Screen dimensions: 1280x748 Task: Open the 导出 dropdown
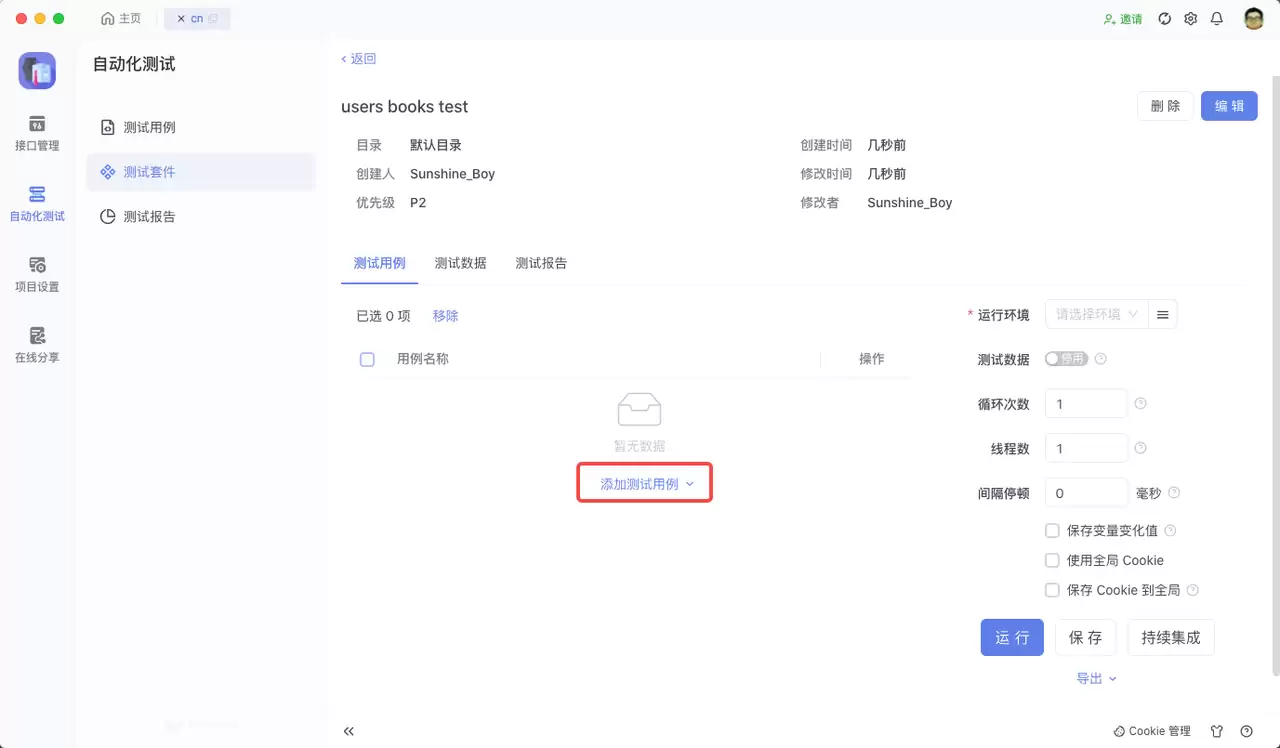pos(1096,679)
